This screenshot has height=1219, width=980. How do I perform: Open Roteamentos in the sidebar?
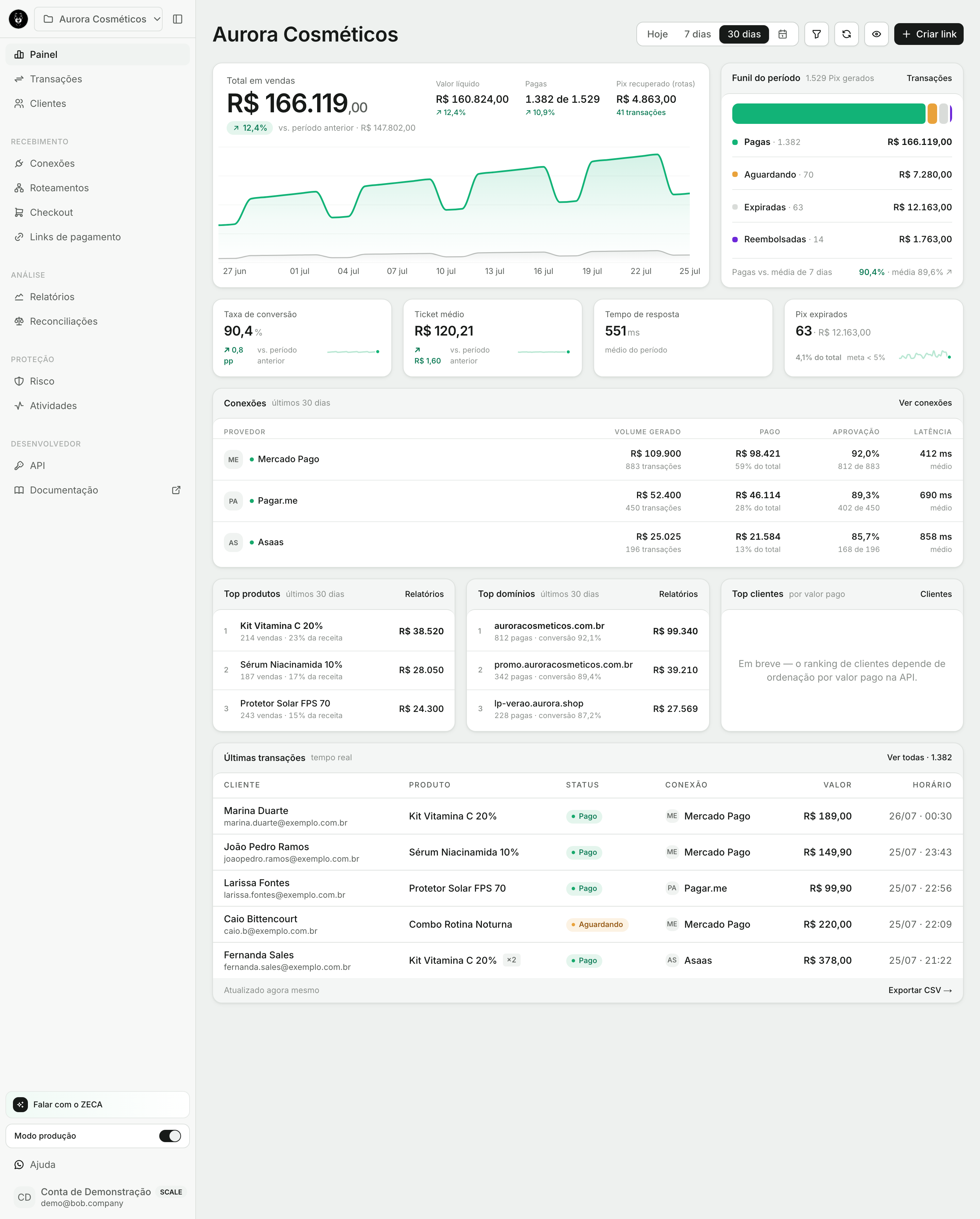pyautogui.click(x=98, y=188)
